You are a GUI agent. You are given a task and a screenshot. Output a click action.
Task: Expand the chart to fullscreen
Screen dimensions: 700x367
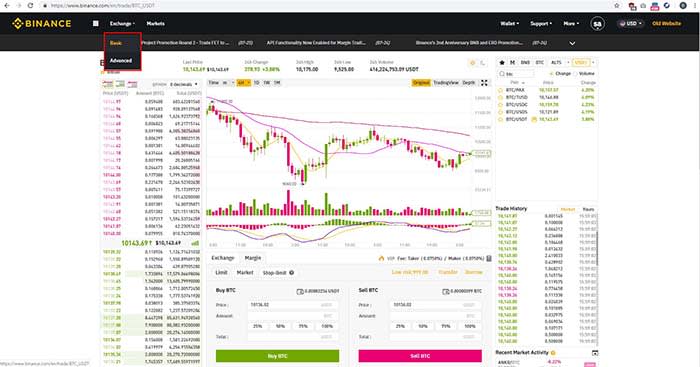[x=484, y=83]
